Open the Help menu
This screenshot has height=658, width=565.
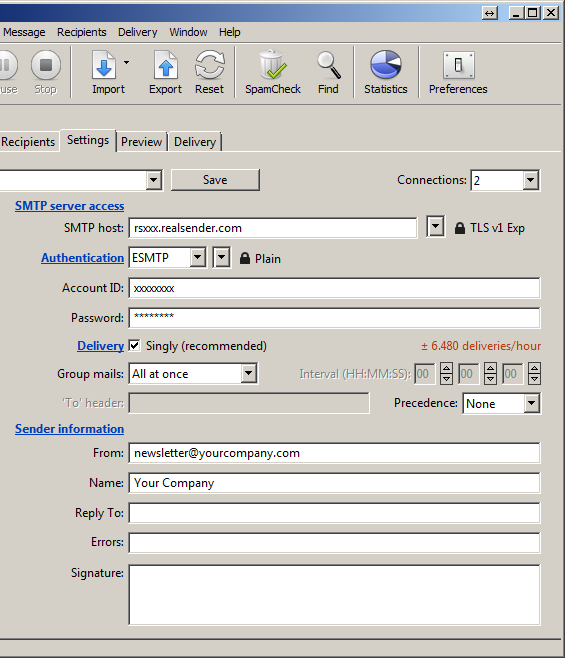230,32
